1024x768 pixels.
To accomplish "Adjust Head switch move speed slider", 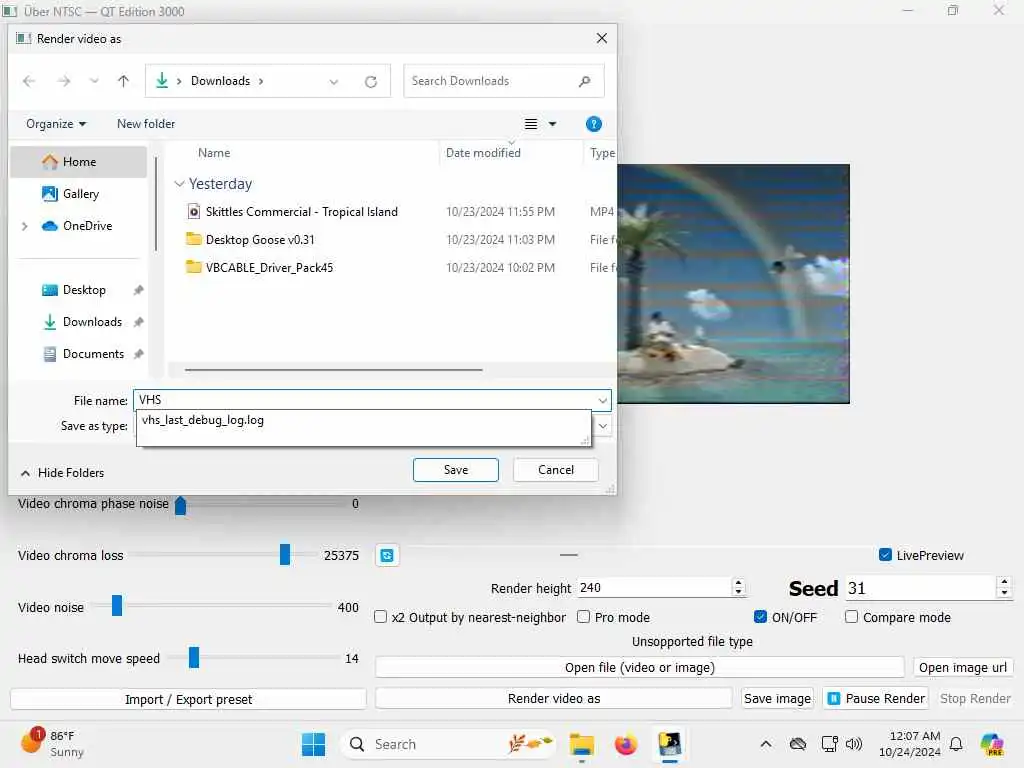I will [x=194, y=658].
